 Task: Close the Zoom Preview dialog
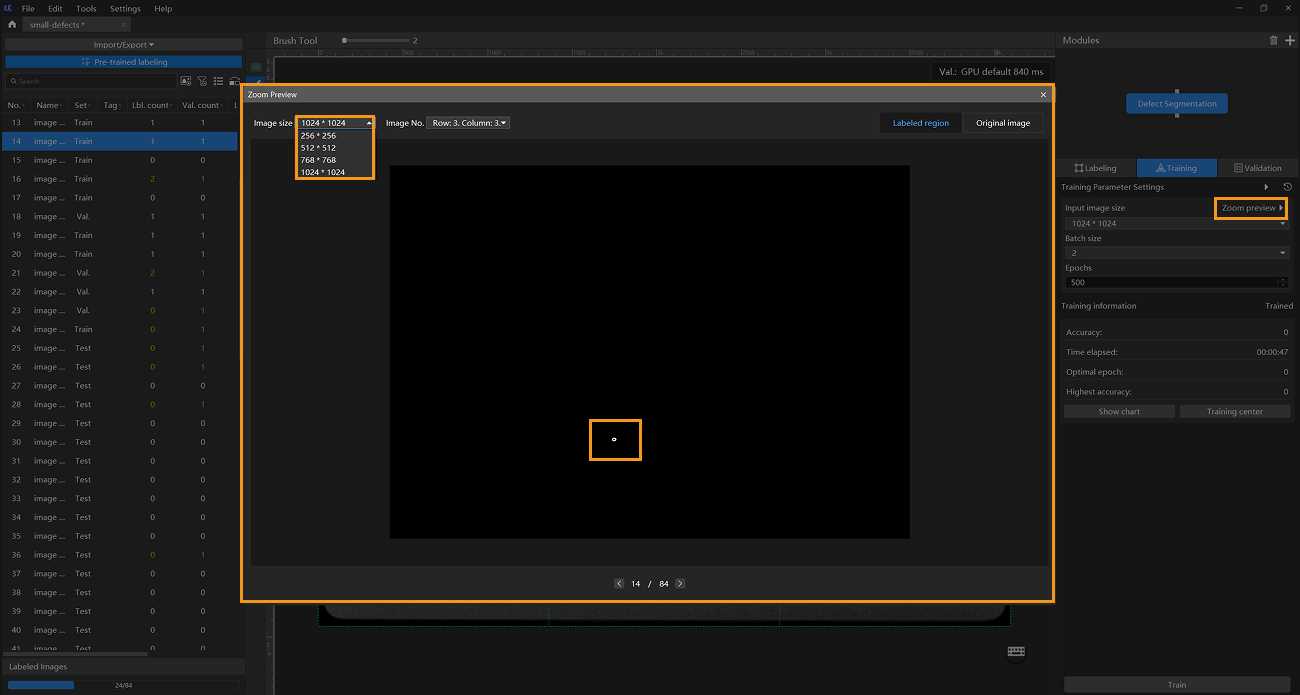point(1043,95)
